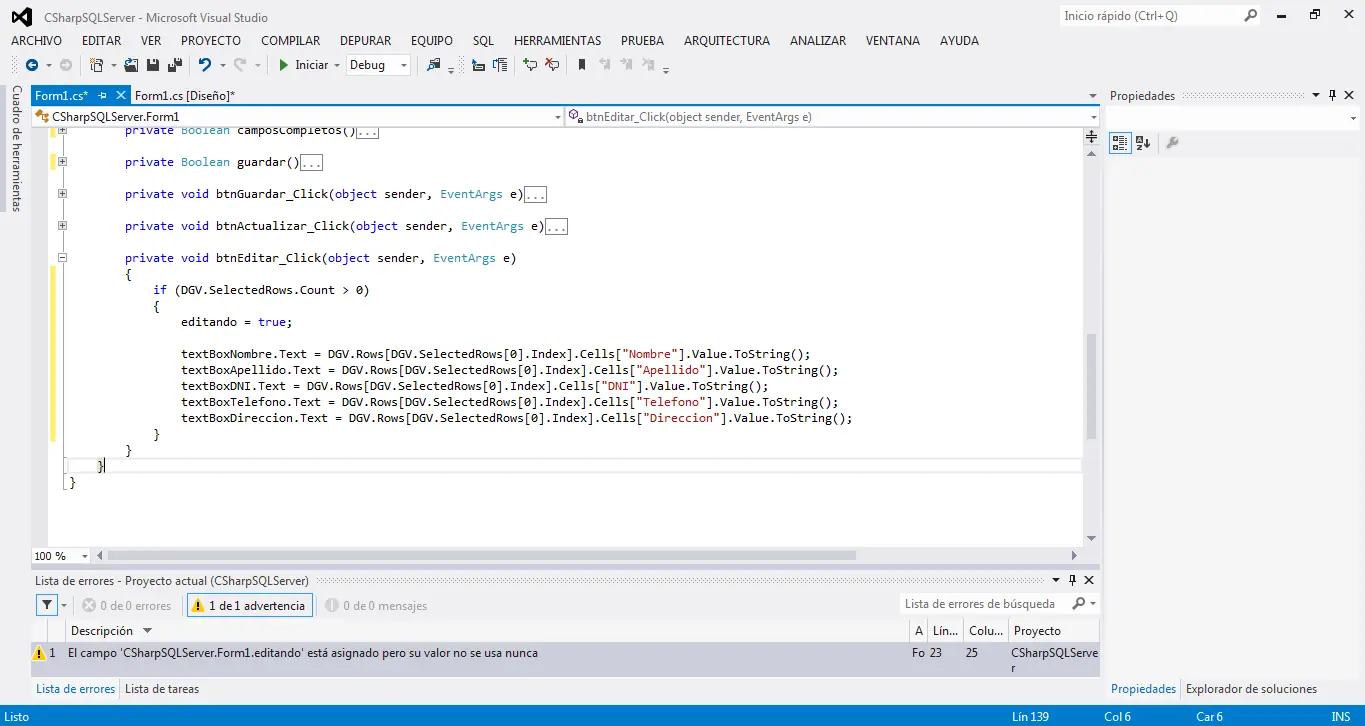
Task: Pin the Form1.cs editor tab
Action: 102,96
